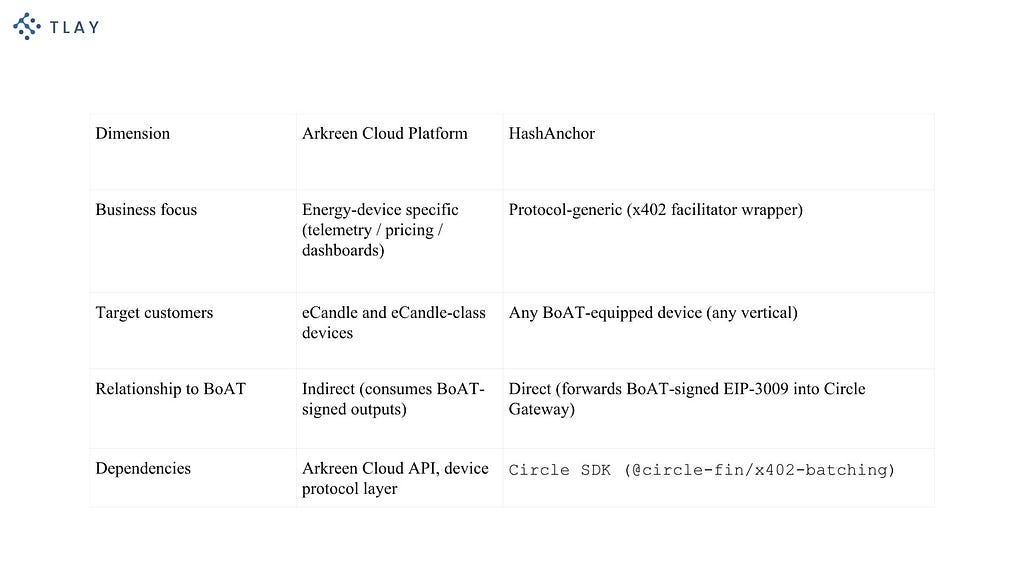Select the Target customers row label
Image resolution: width=1024 pixels, height=576 pixels.
[x=154, y=313]
